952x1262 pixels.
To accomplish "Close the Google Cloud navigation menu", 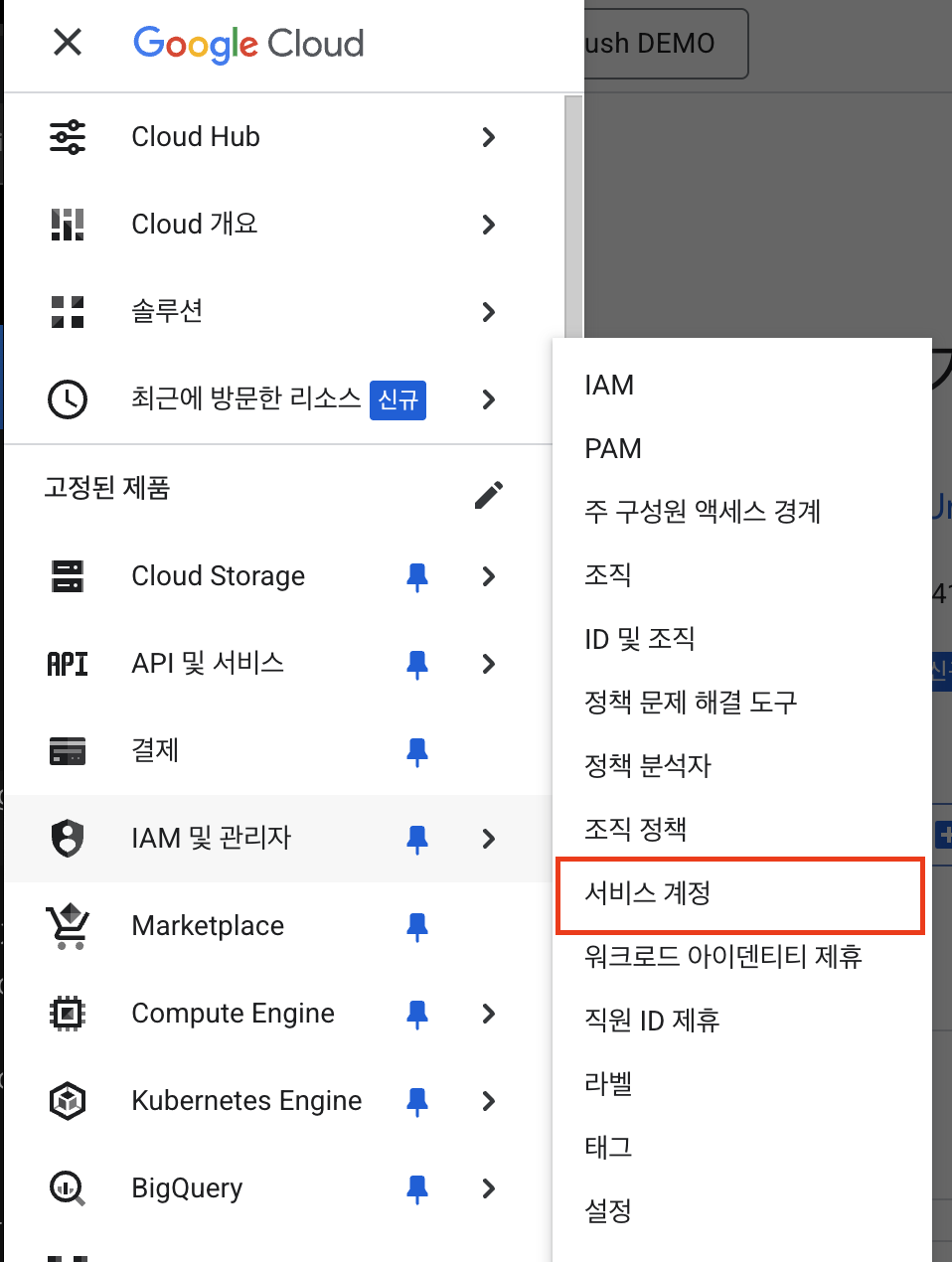I will (x=68, y=42).
